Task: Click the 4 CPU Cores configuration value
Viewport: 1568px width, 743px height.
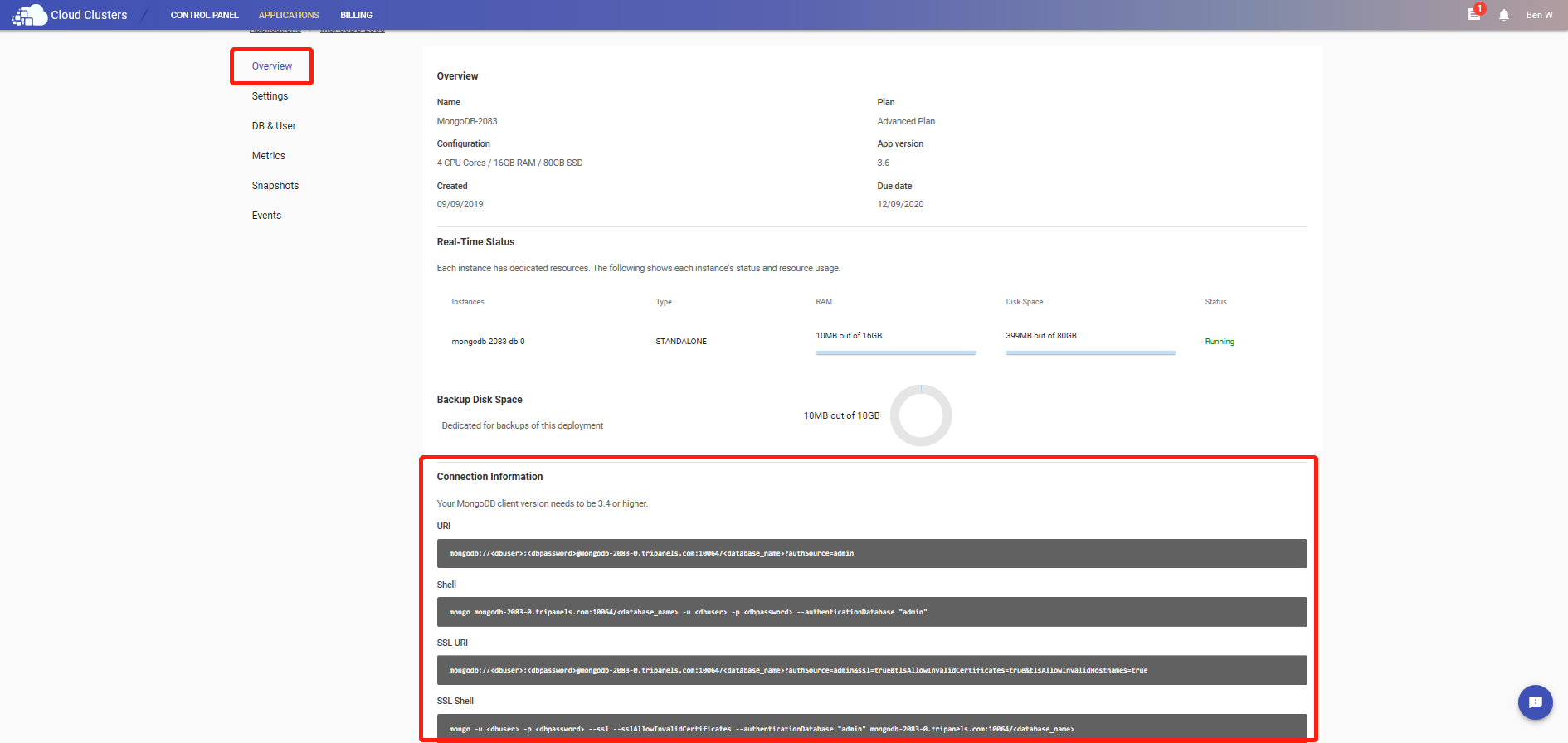Action: point(509,163)
